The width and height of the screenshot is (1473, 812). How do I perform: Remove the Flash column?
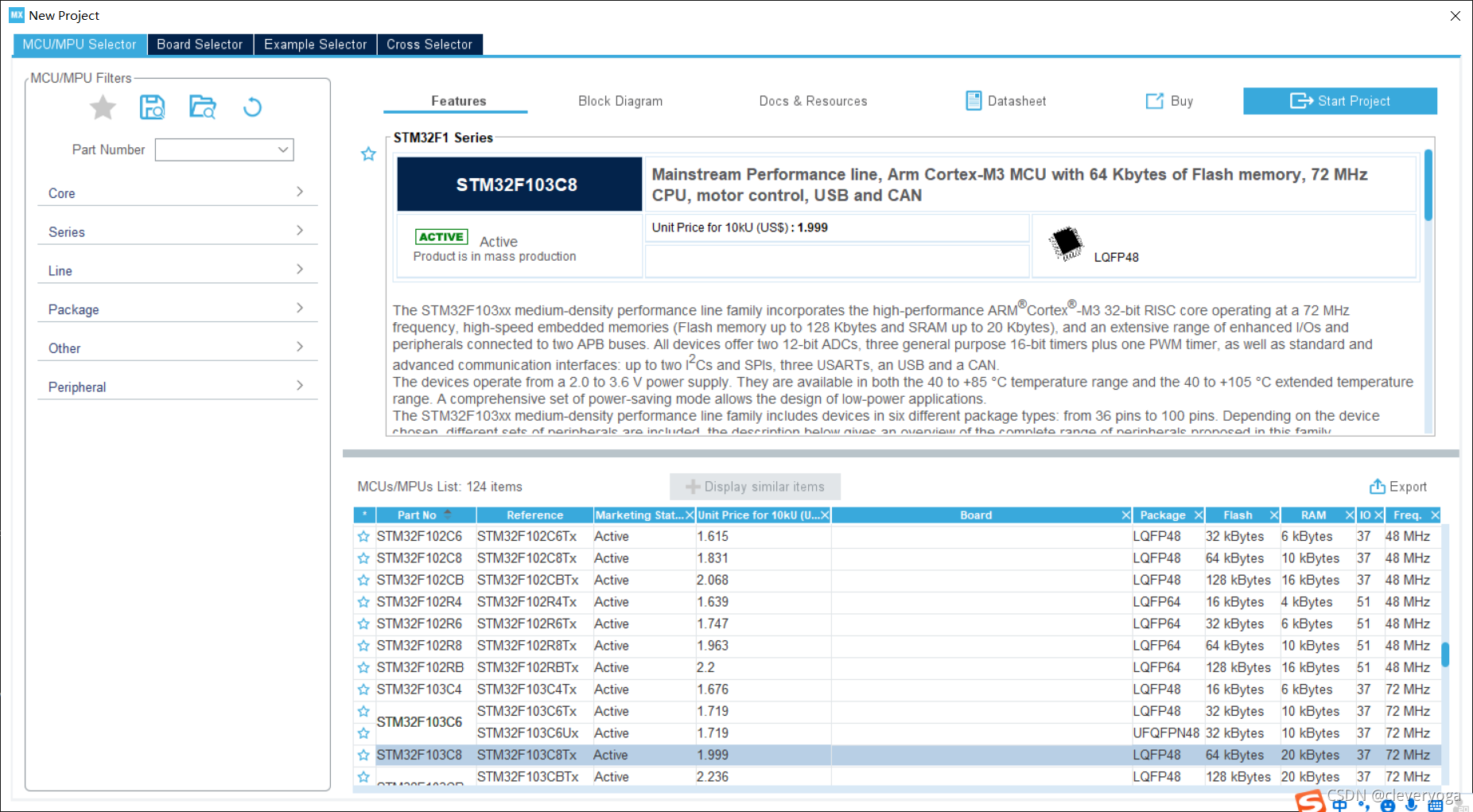click(x=1274, y=515)
